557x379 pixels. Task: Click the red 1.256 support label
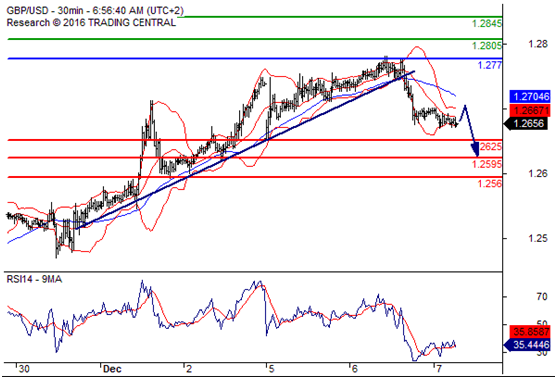(490, 184)
